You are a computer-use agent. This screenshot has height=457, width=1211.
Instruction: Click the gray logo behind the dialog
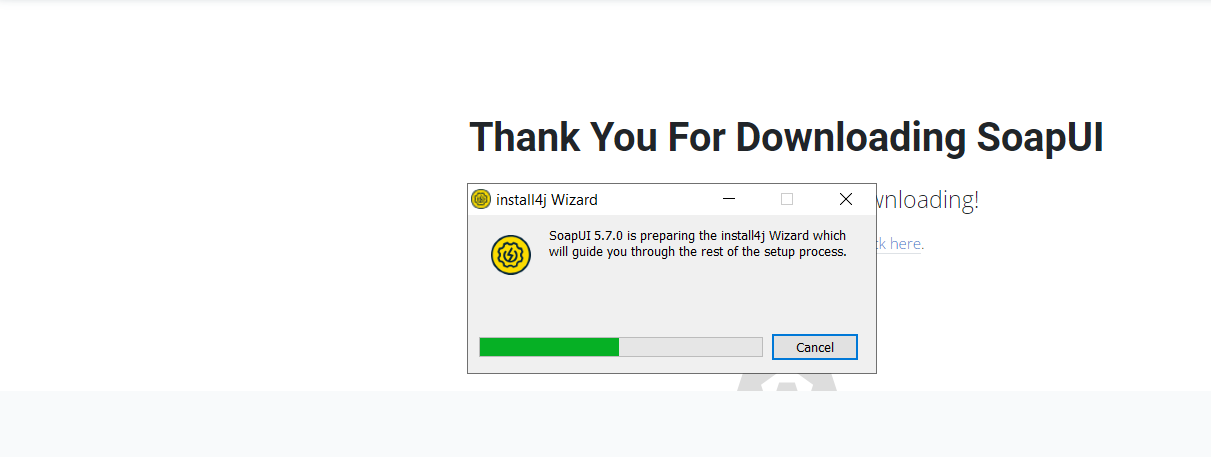coord(788,382)
